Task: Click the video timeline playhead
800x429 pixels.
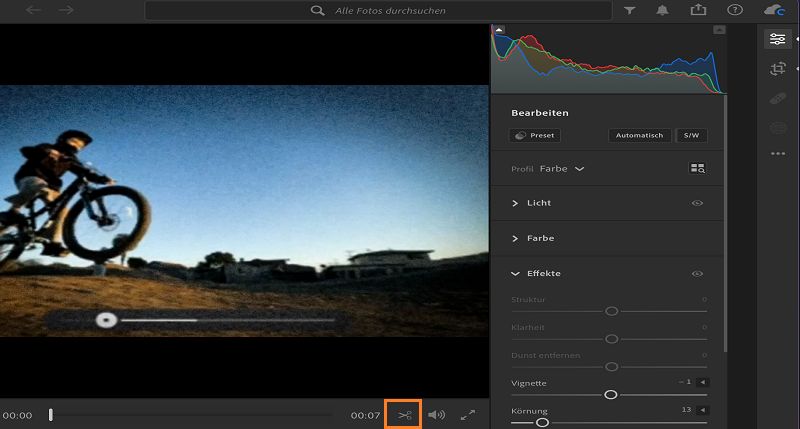Action: coord(51,415)
